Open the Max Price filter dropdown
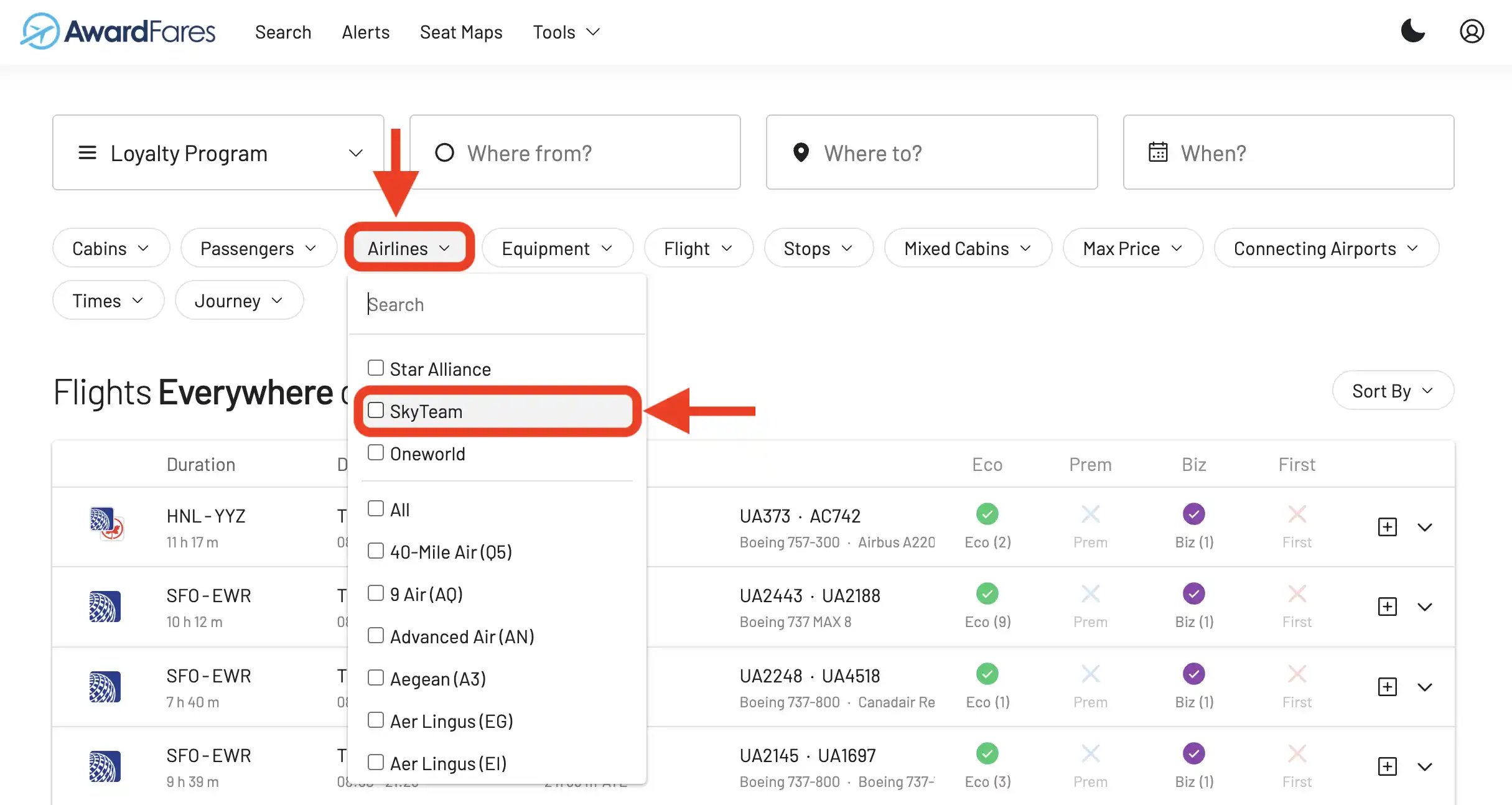Image resolution: width=1512 pixels, height=805 pixels. click(1132, 248)
